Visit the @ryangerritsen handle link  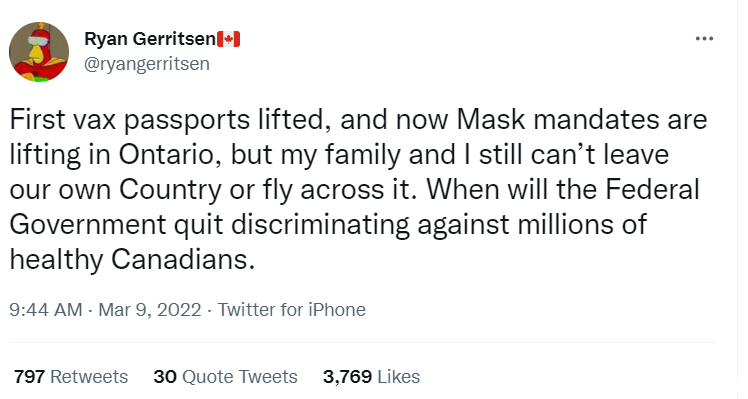click(x=147, y=63)
